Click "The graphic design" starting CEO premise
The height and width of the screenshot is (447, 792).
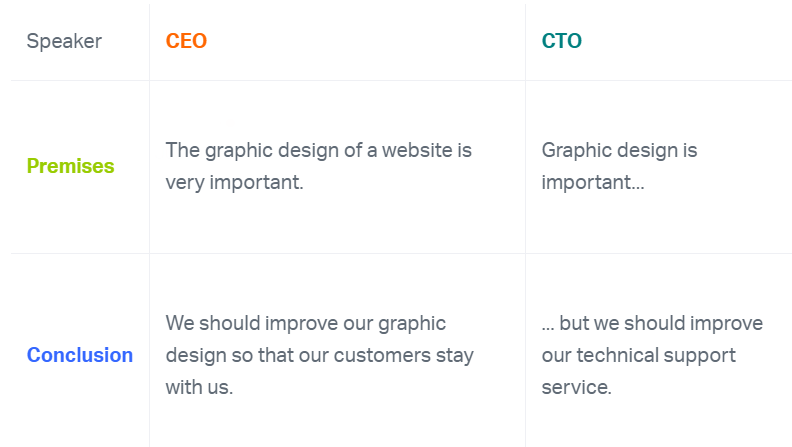click(239, 150)
